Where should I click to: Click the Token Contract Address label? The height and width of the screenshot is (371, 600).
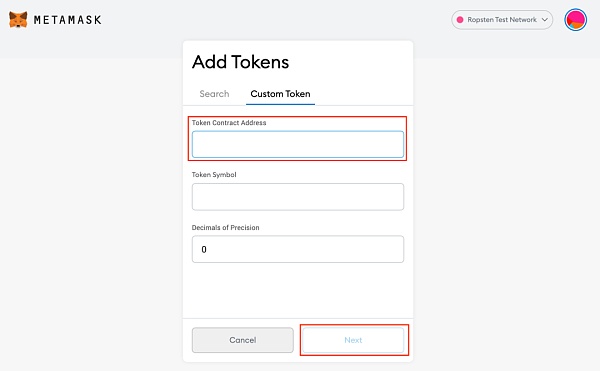(x=229, y=122)
